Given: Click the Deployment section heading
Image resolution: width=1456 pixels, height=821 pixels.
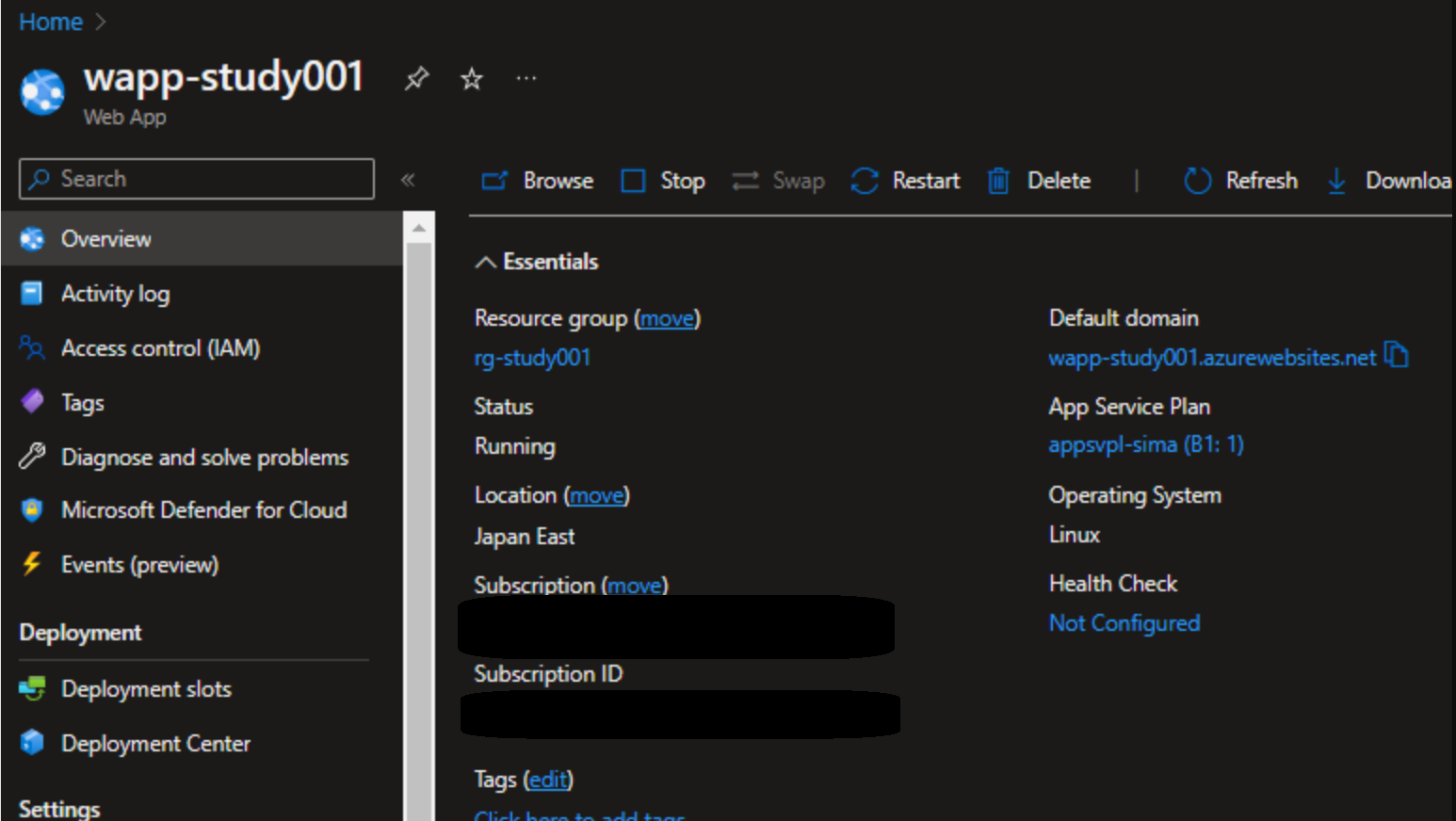Looking at the screenshot, I should (x=80, y=633).
